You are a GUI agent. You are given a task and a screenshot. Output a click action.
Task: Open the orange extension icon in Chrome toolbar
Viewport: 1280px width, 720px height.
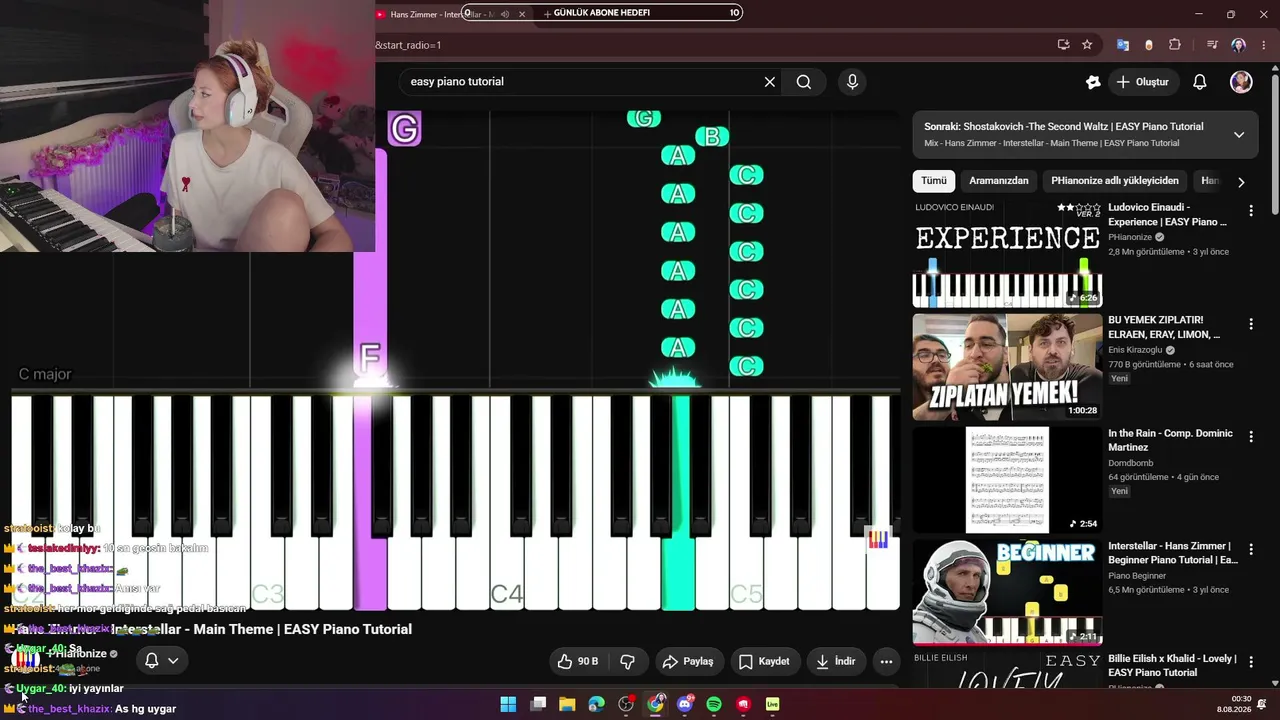[1149, 45]
